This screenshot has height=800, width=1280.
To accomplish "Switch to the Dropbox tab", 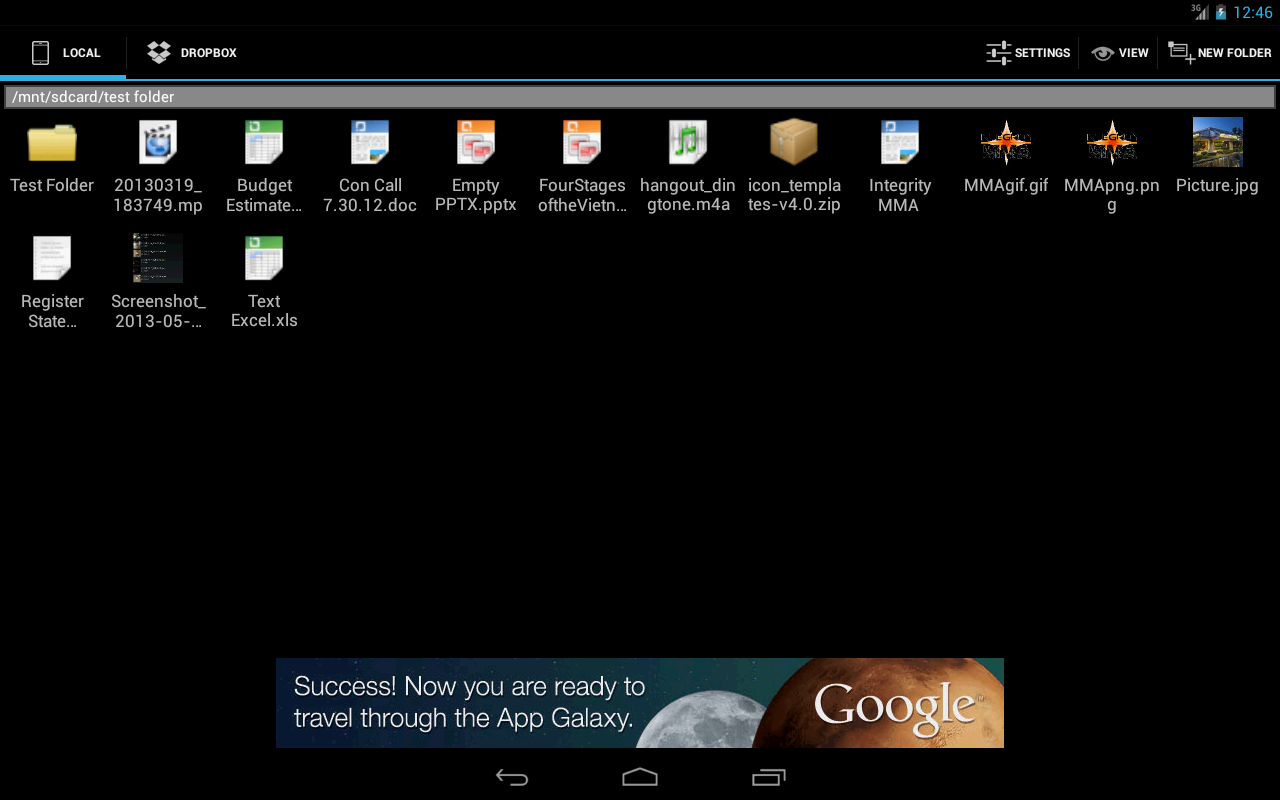I will coord(192,53).
